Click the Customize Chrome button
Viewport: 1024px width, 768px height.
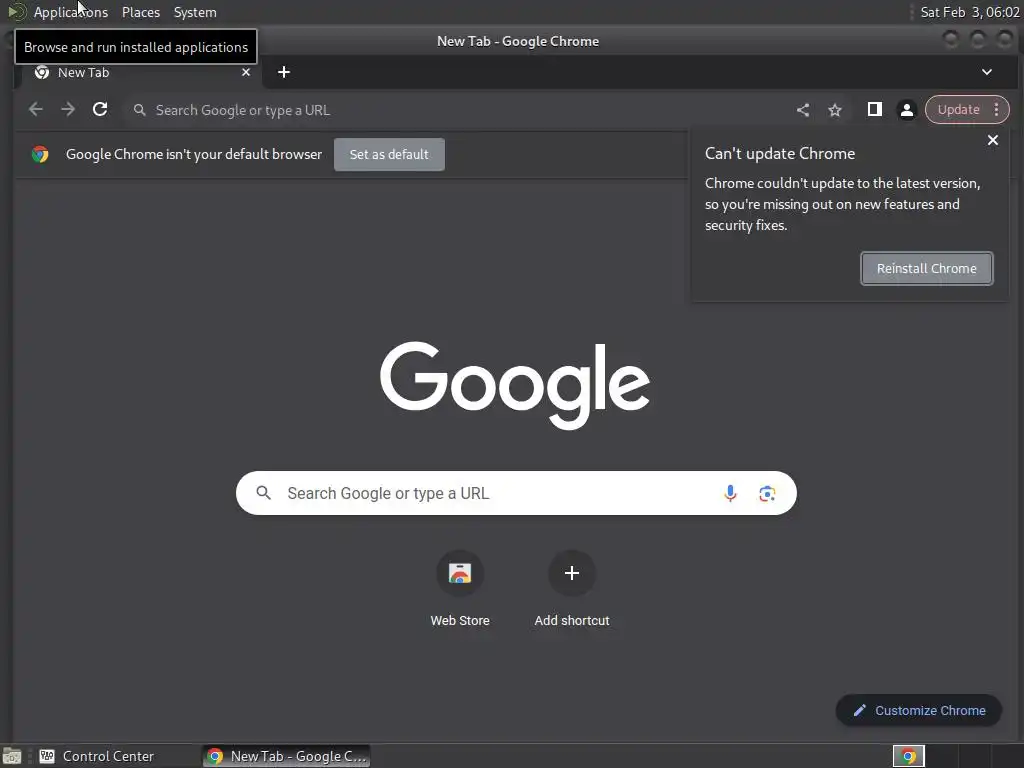tap(918, 711)
